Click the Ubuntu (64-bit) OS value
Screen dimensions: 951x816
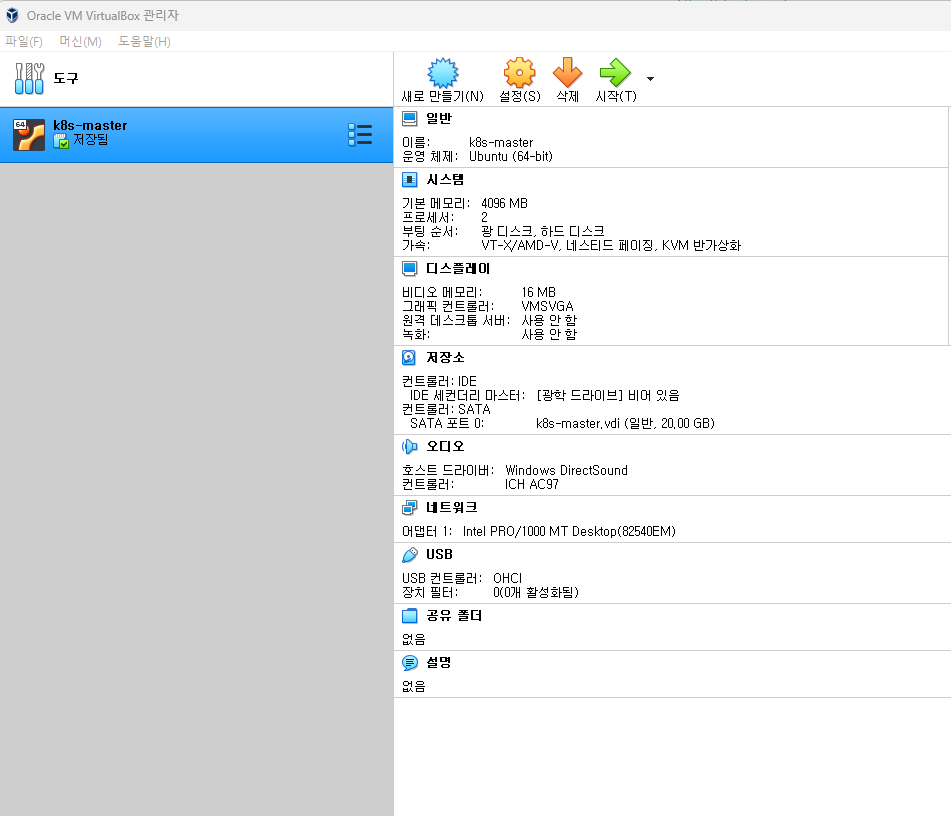point(511,157)
